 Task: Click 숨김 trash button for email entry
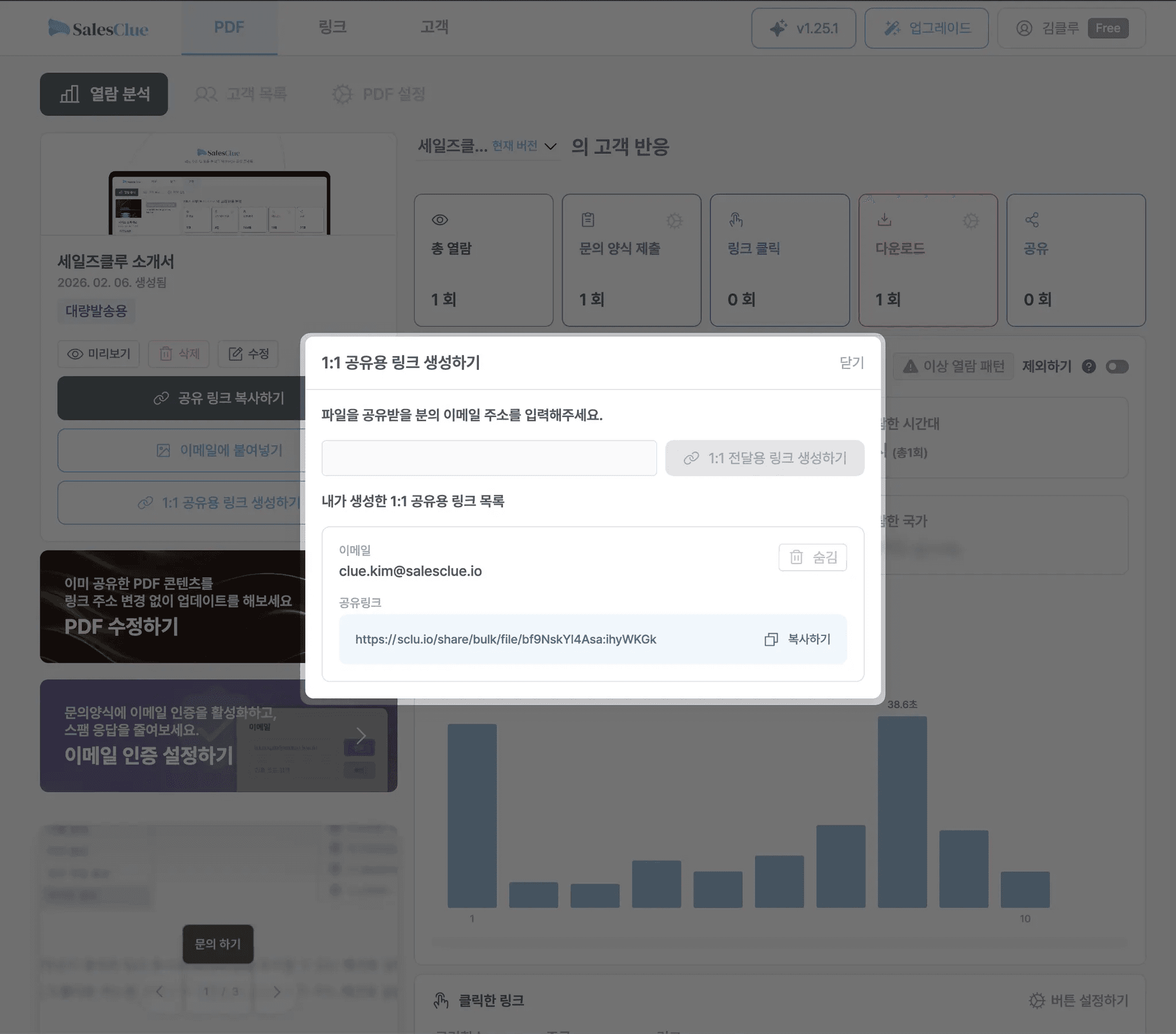coord(813,557)
